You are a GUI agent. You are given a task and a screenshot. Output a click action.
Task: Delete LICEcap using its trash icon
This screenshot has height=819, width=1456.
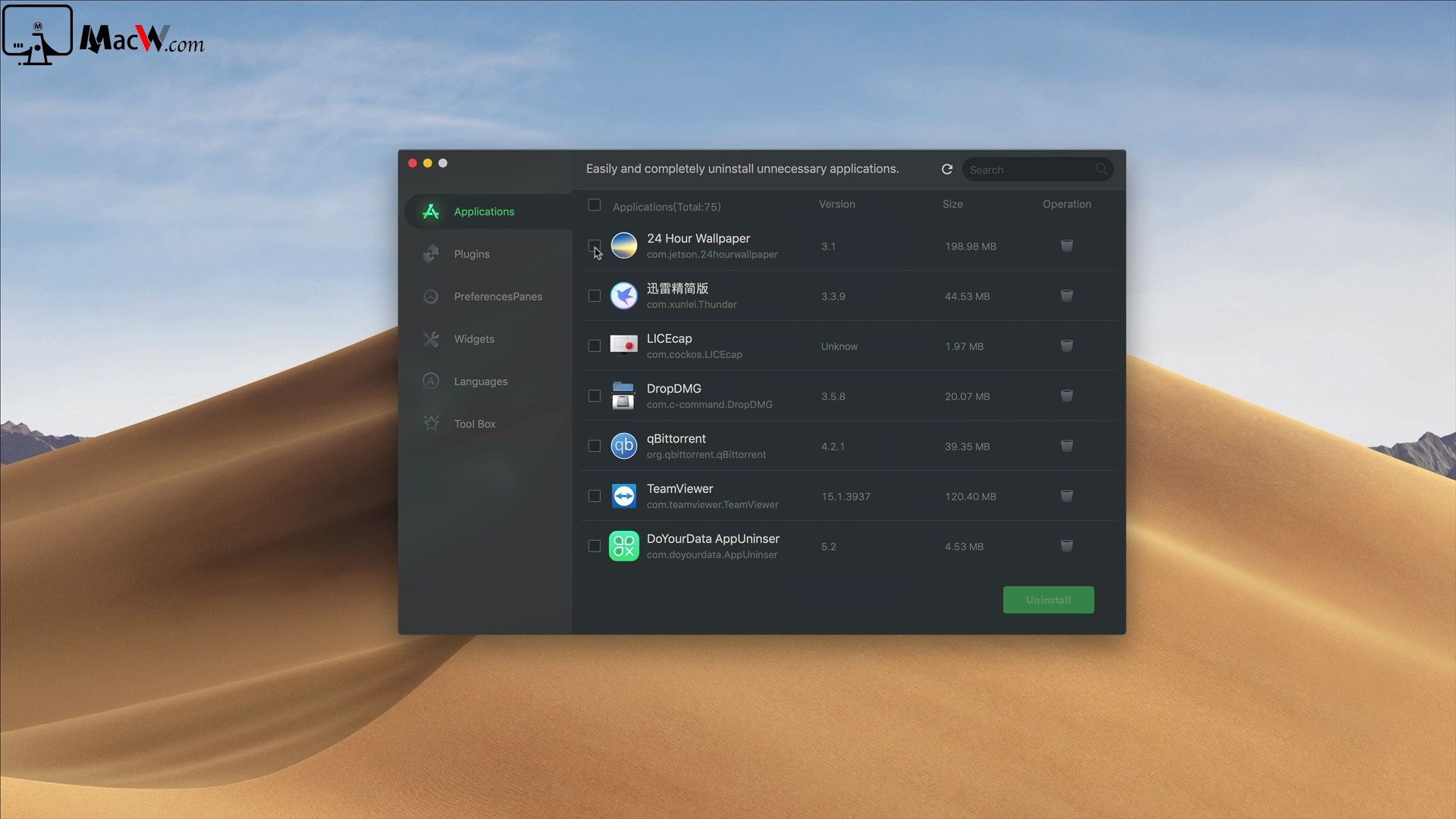[x=1066, y=346]
